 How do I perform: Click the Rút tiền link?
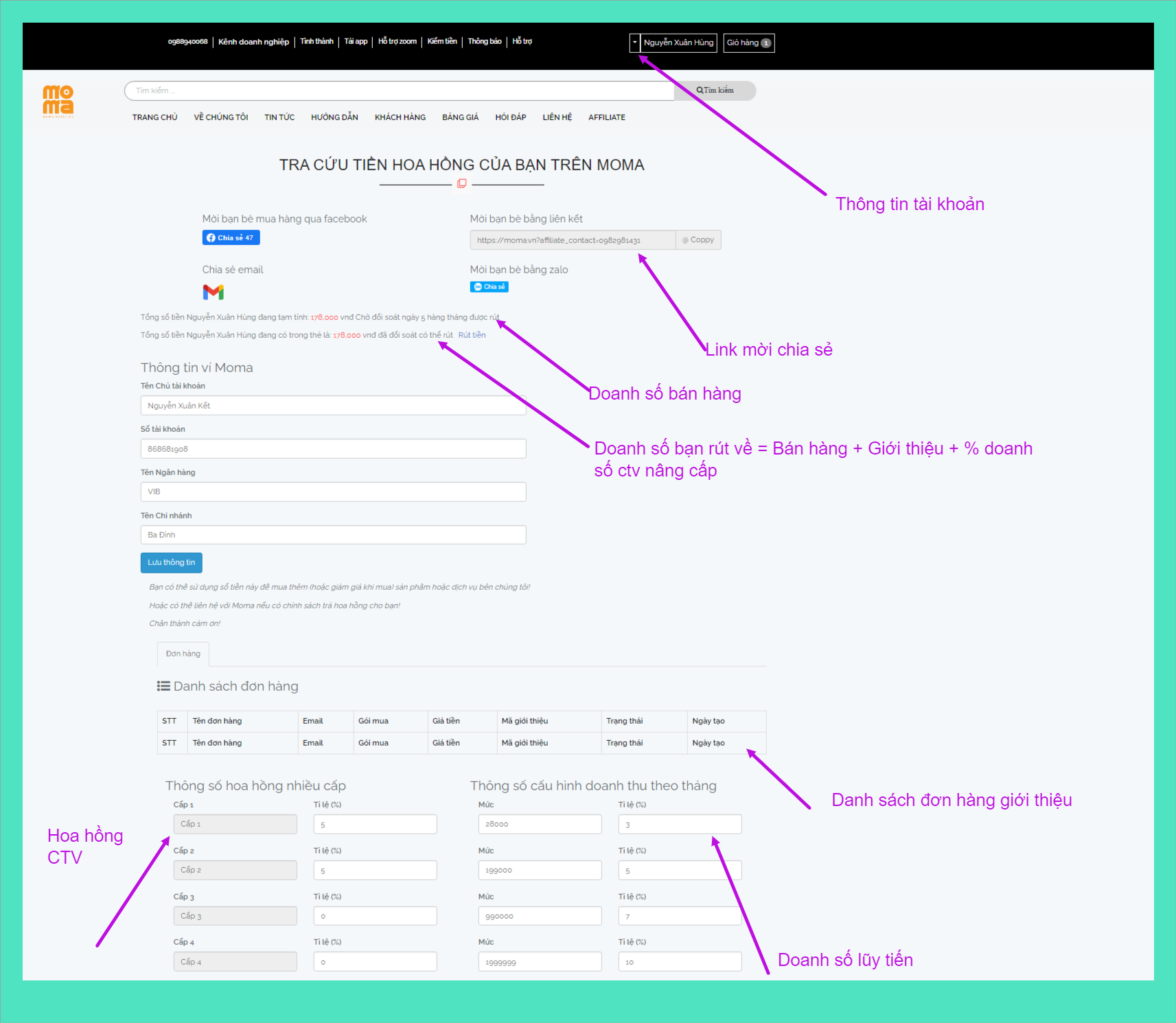(x=472, y=336)
